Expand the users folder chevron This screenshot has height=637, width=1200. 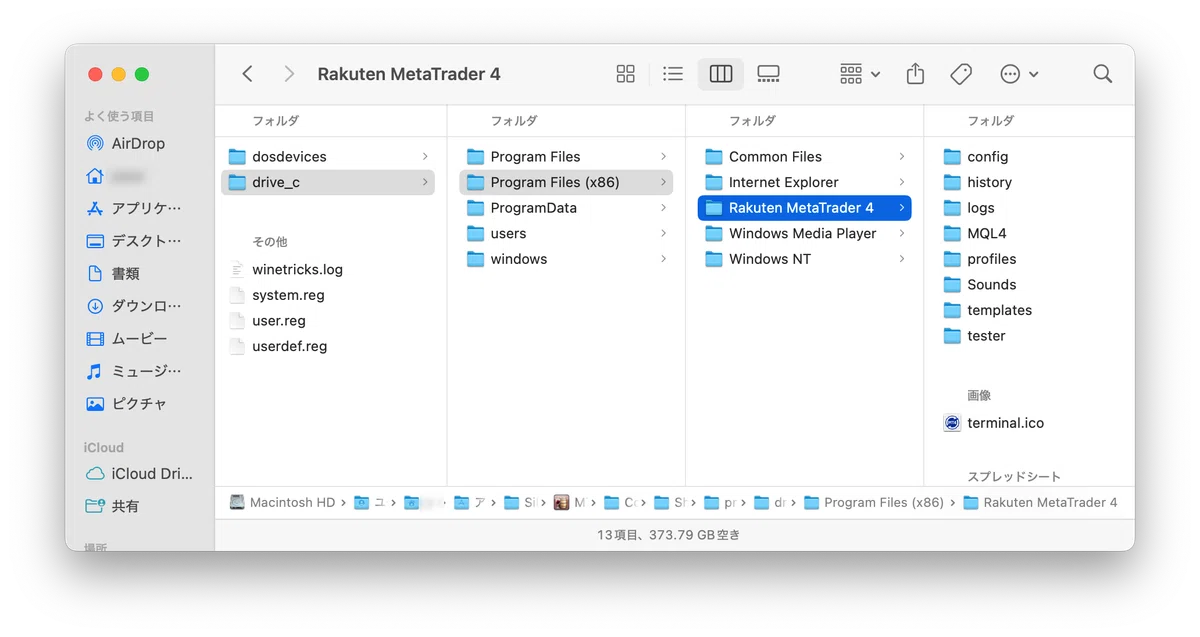coord(663,233)
